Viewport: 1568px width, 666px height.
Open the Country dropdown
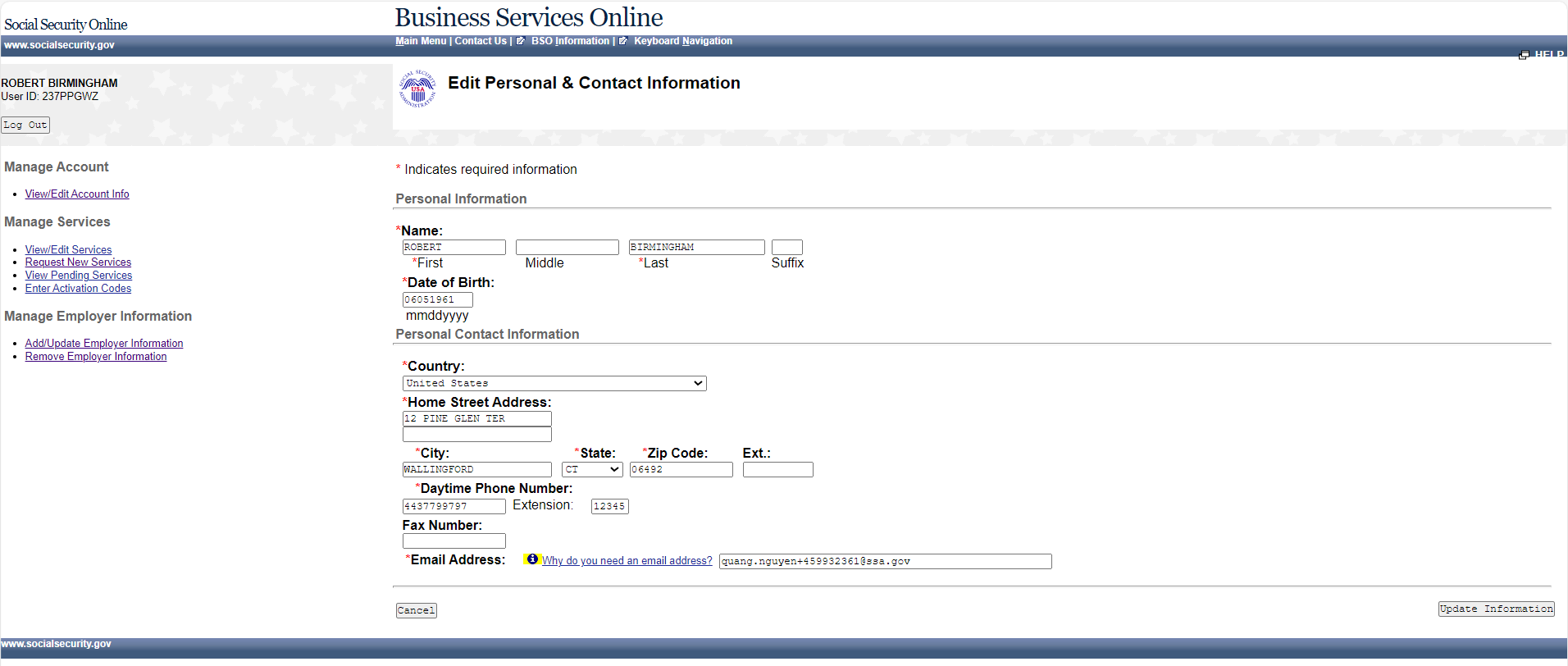click(554, 383)
